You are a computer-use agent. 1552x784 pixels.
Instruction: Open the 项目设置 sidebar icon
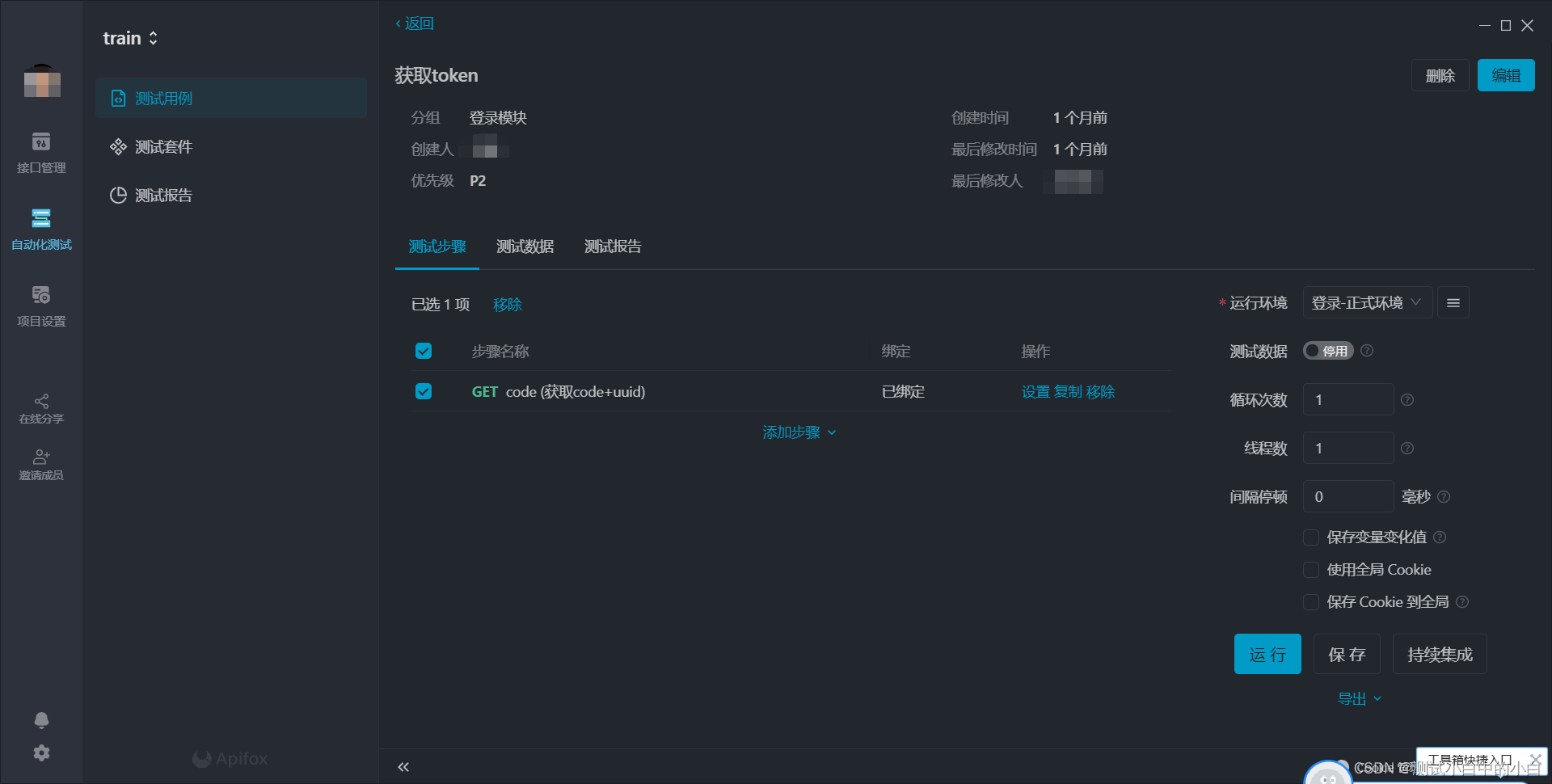pyautogui.click(x=41, y=295)
